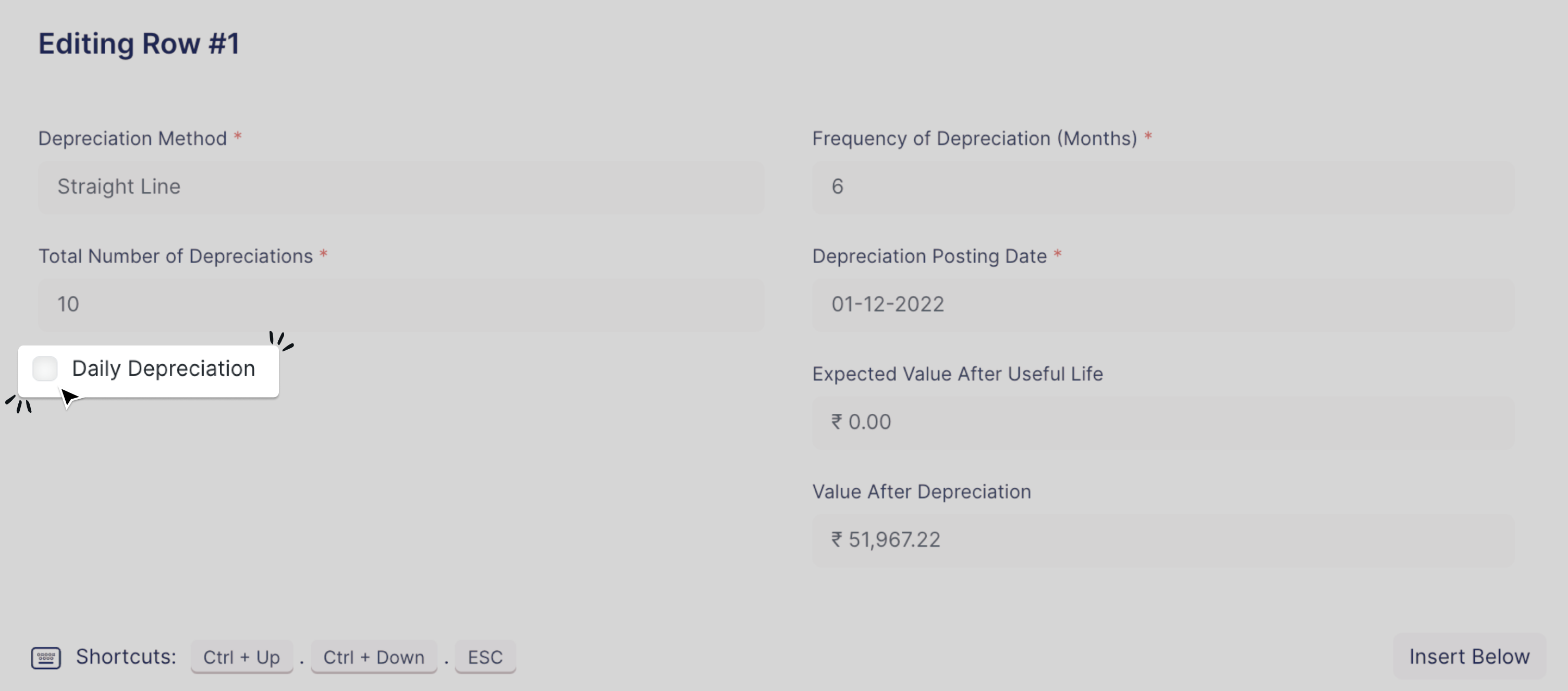Viewport: 1568px width, 691px height.
Task: Click the Daily Depreciation label text
Action: (163, 368)
